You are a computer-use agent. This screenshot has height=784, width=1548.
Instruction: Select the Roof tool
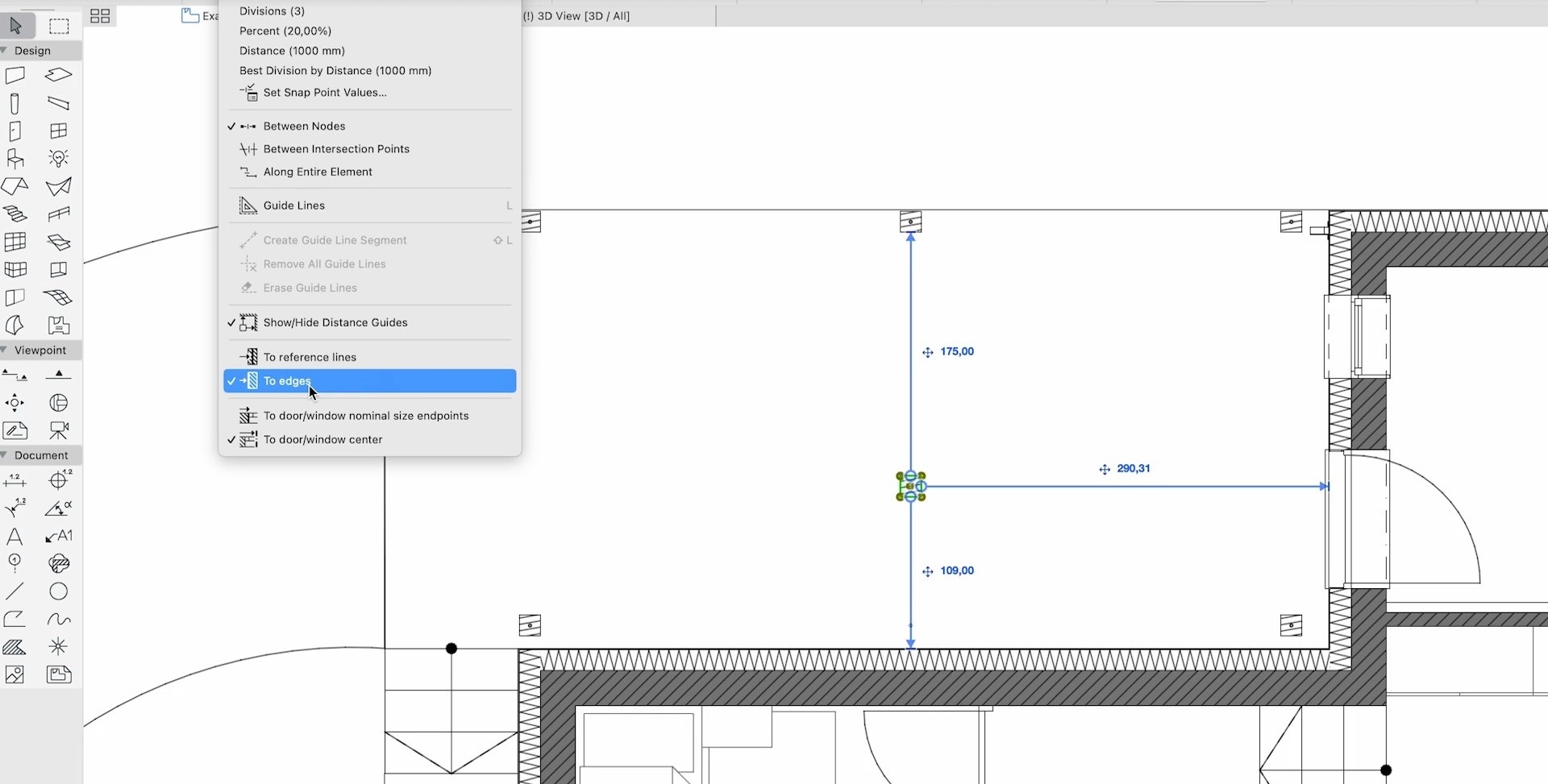[15, 186]
